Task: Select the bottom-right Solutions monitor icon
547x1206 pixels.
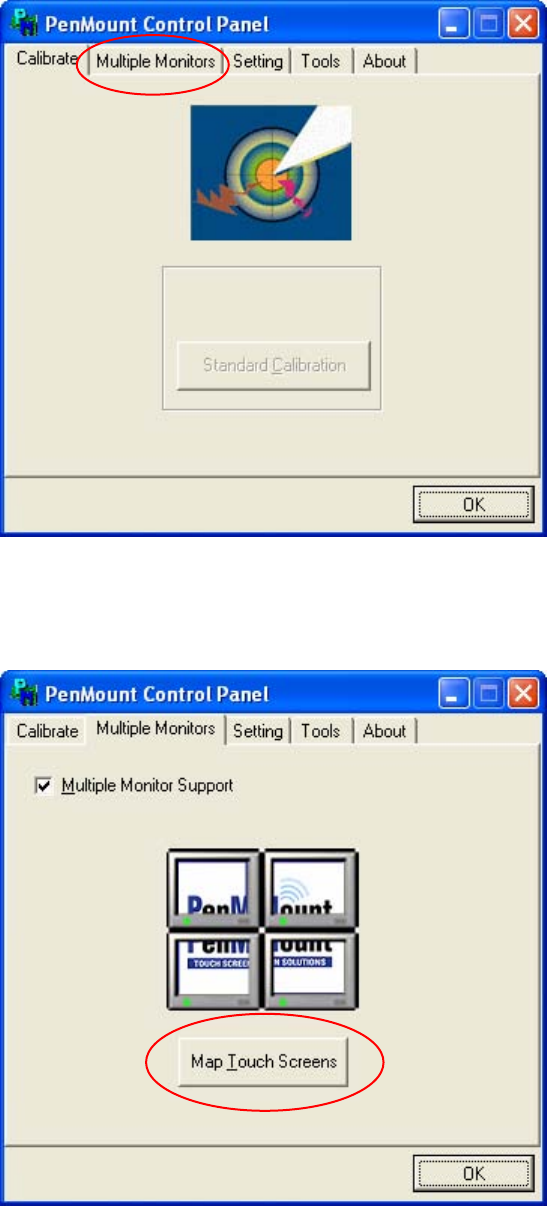Action: (310, 969)
